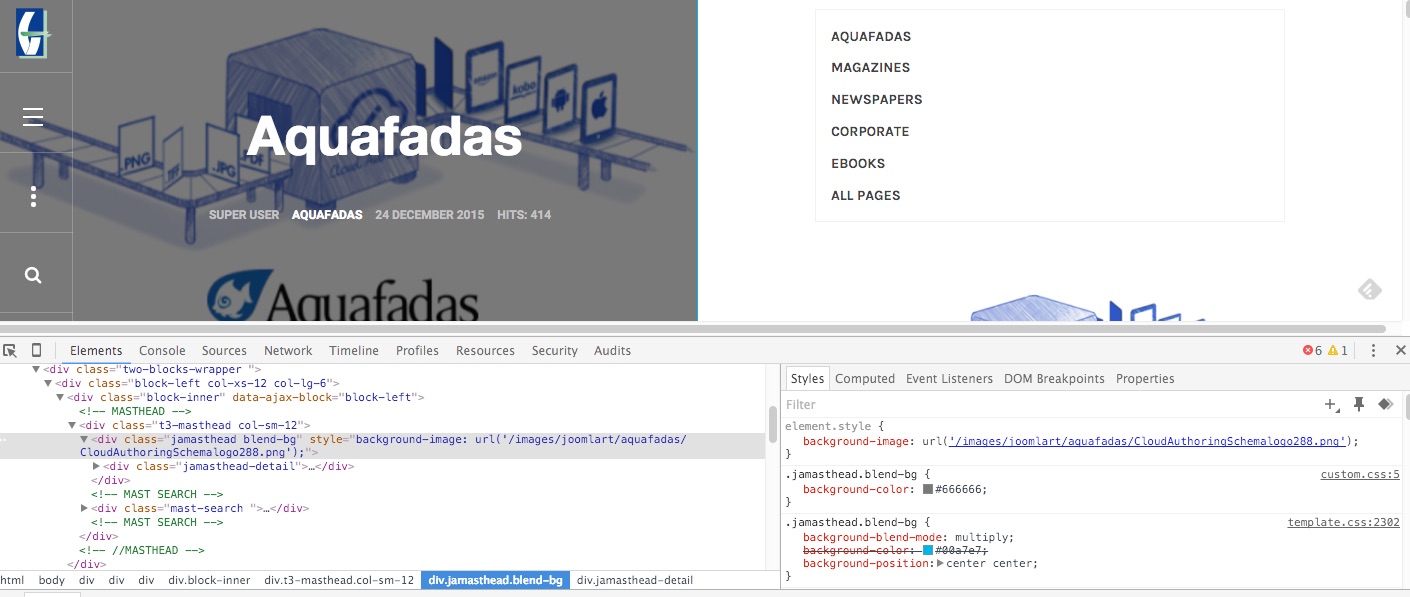Open the hamburger menu in sidebar
Screen dimensions: 1410x597
(x=33, y=117)
